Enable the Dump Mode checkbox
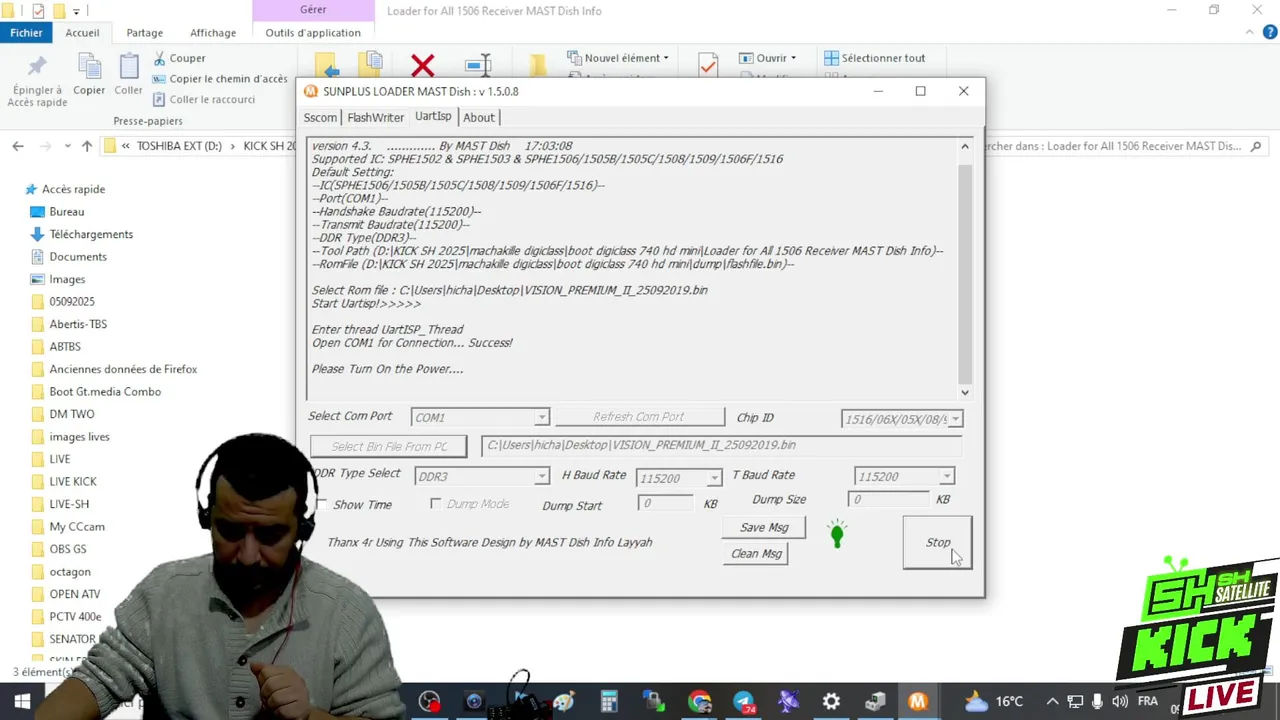The image size is (1280, 720). 435,504
